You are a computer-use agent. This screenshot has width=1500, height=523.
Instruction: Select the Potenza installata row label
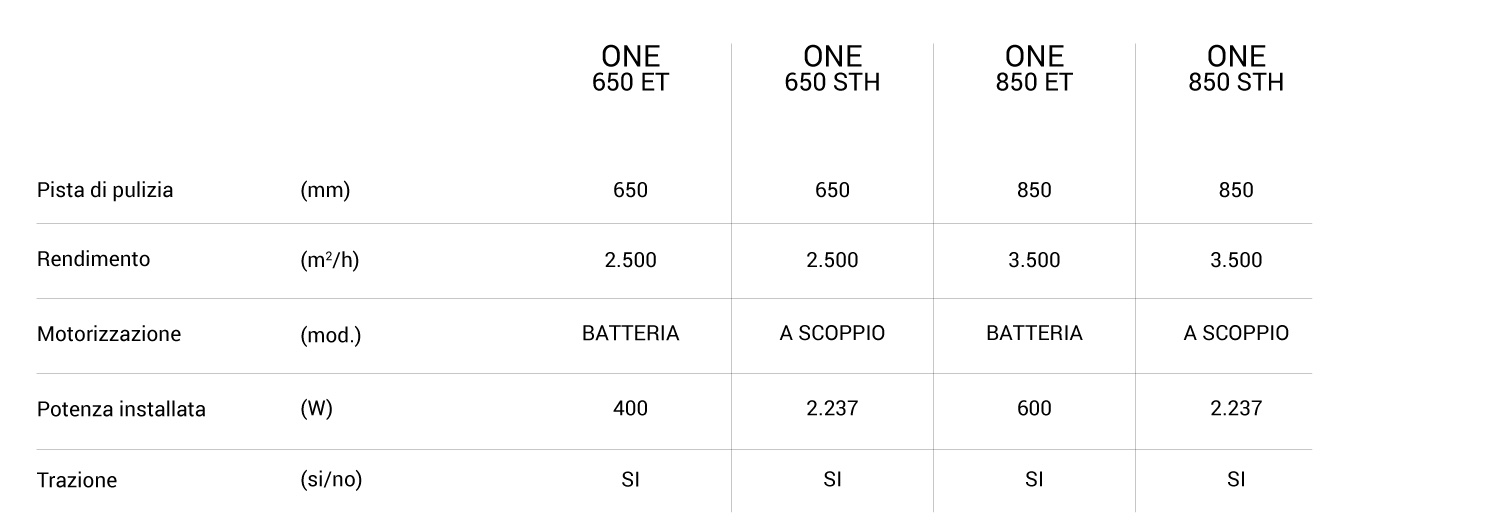[x=121, y=409]
